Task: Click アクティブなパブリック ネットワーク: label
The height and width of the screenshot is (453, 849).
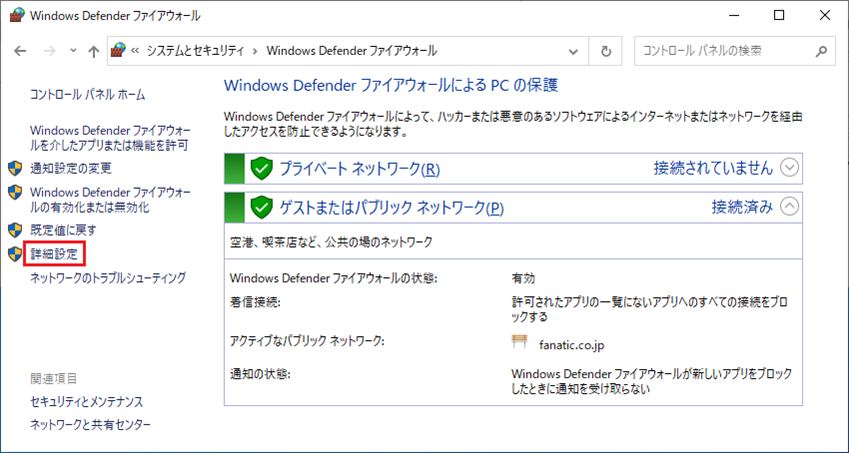Action: [x=307, y=341]
